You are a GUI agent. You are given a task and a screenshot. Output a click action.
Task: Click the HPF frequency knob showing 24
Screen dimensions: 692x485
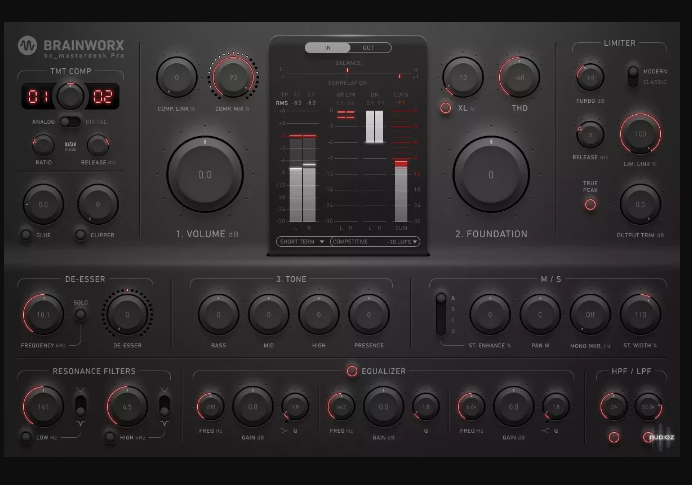(614, 406)
